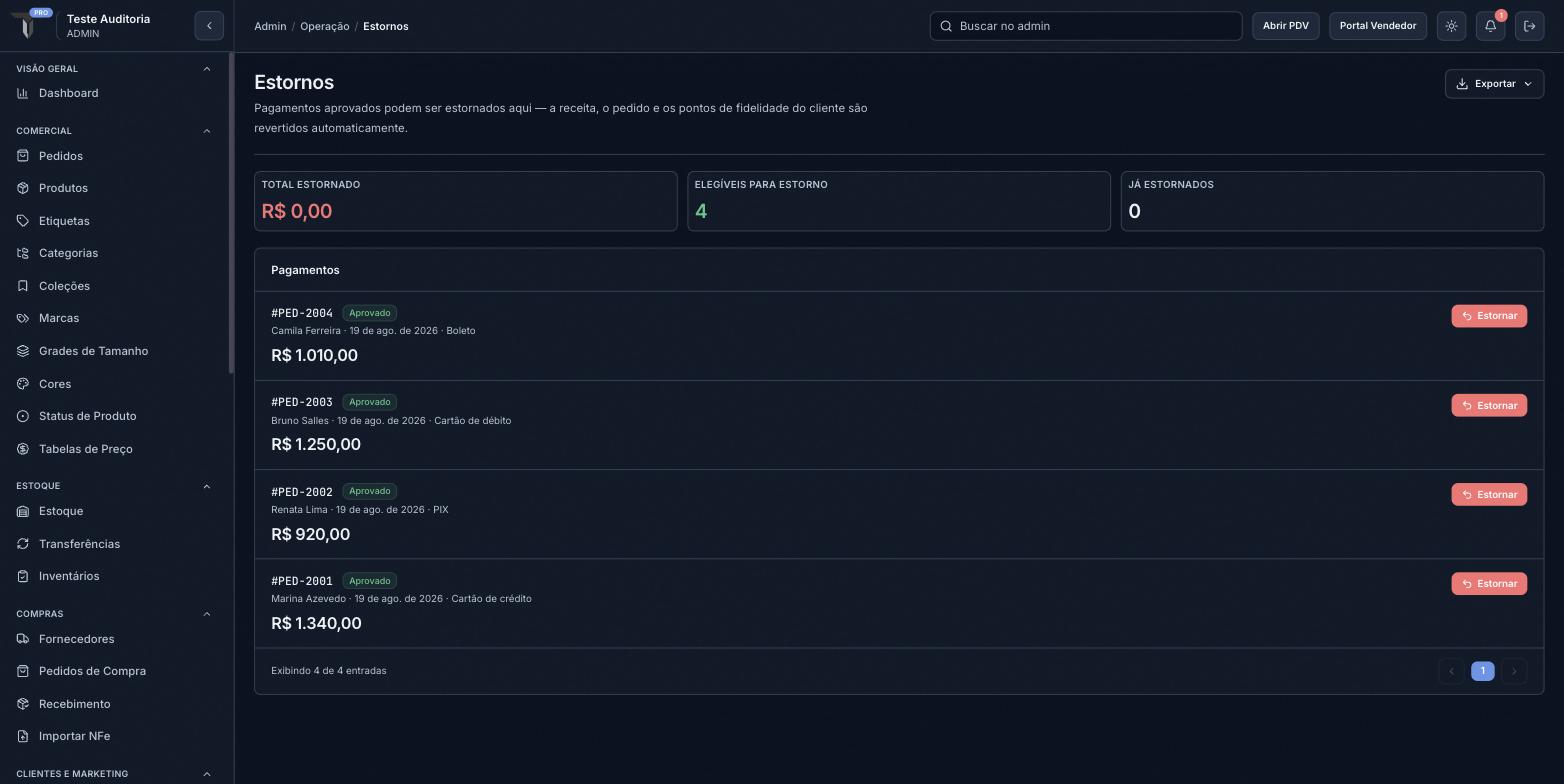Open the notifications bell
The image size is (1564, 784).
click(x=1490, y=26)
